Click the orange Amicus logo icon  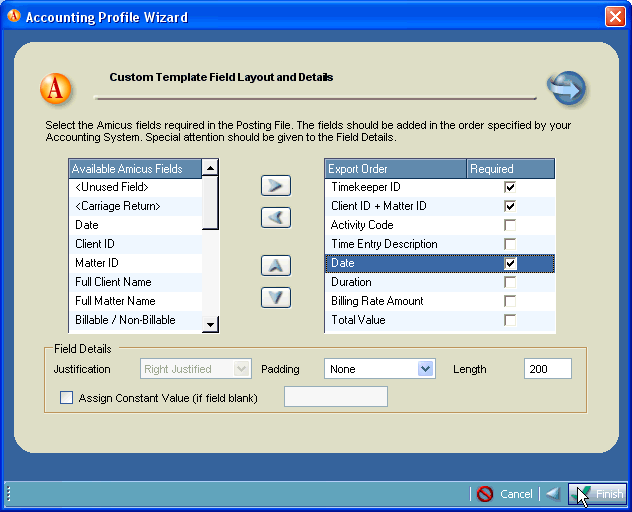(x=56, y=88)
